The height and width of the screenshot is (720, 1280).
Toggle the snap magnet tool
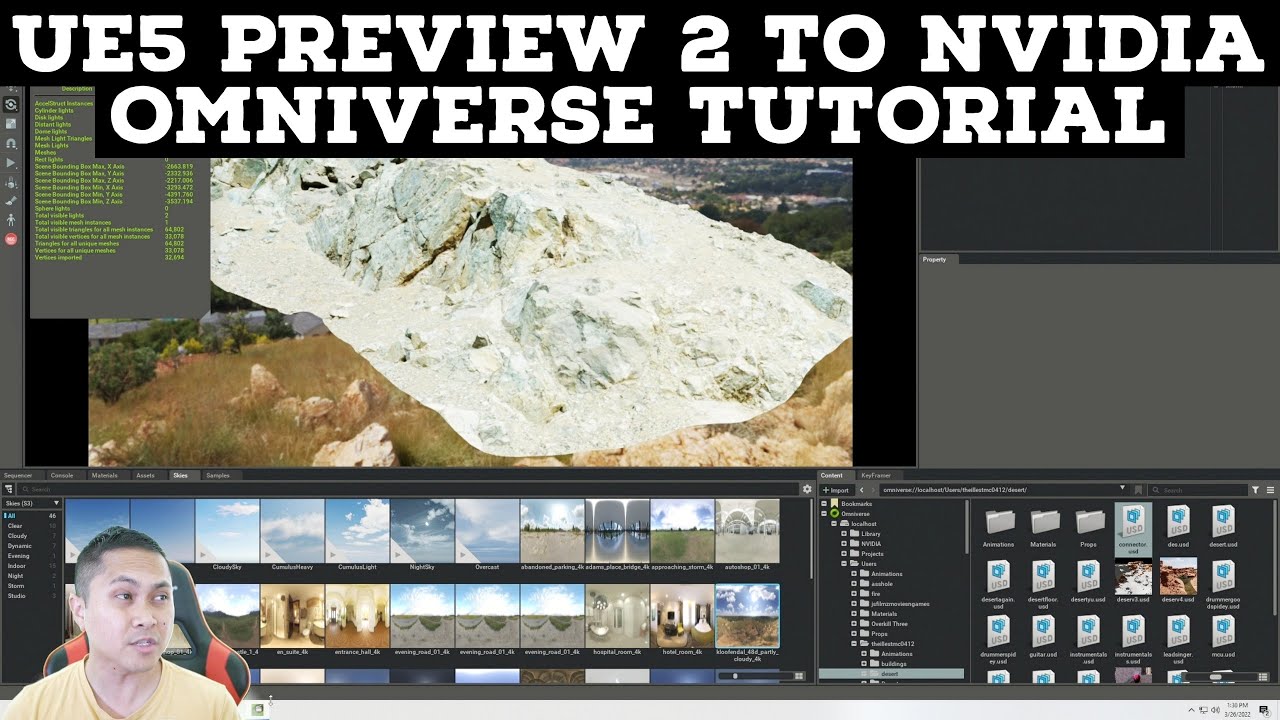(x=11, y=143)
